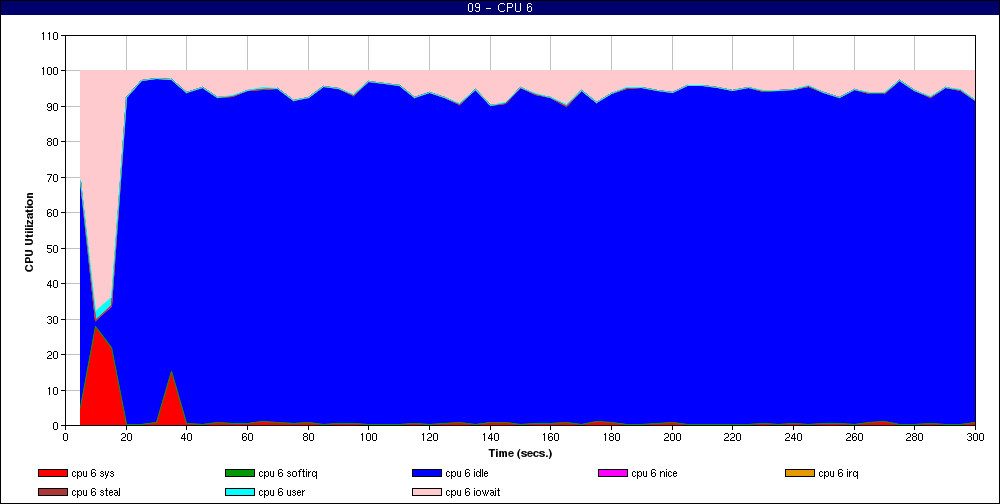The image size is (1000, 504).
Task: Click the magenta cpu 6 nice legend swatch
Action: [612, 473]
